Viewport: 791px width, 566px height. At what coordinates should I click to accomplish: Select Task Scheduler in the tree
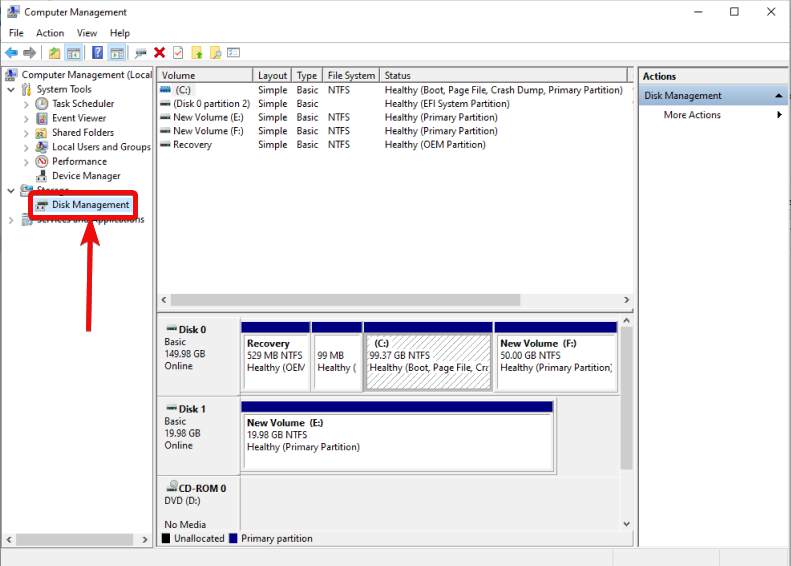pos(82,104)
